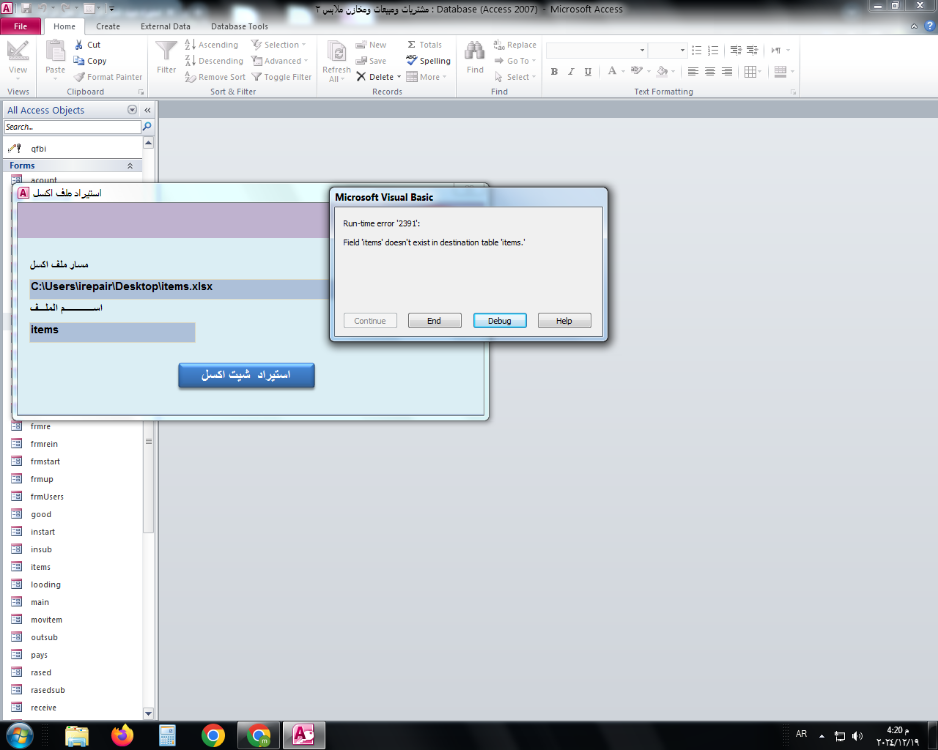Click the Excel file path field
This screenshot has width=938, height=750.
point(179,288)
